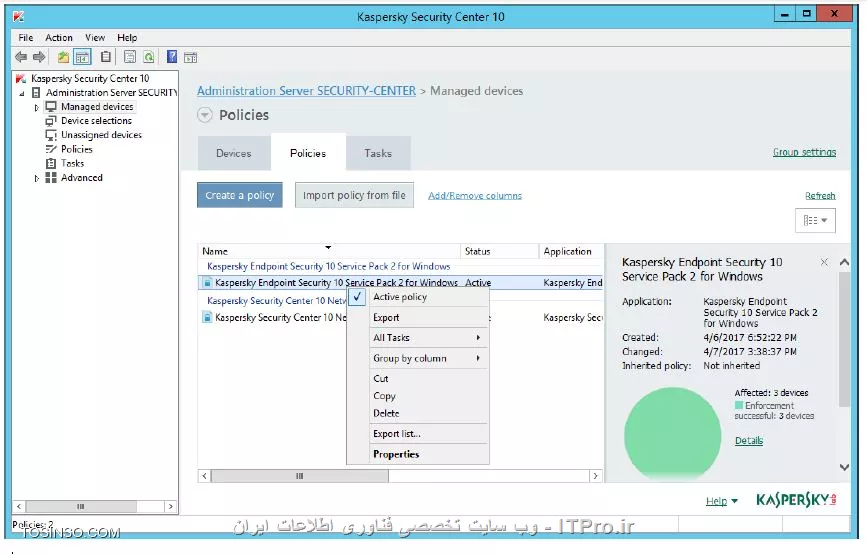Toggle the Show/Hide Console Tree toolbar icon

(82, 56)
